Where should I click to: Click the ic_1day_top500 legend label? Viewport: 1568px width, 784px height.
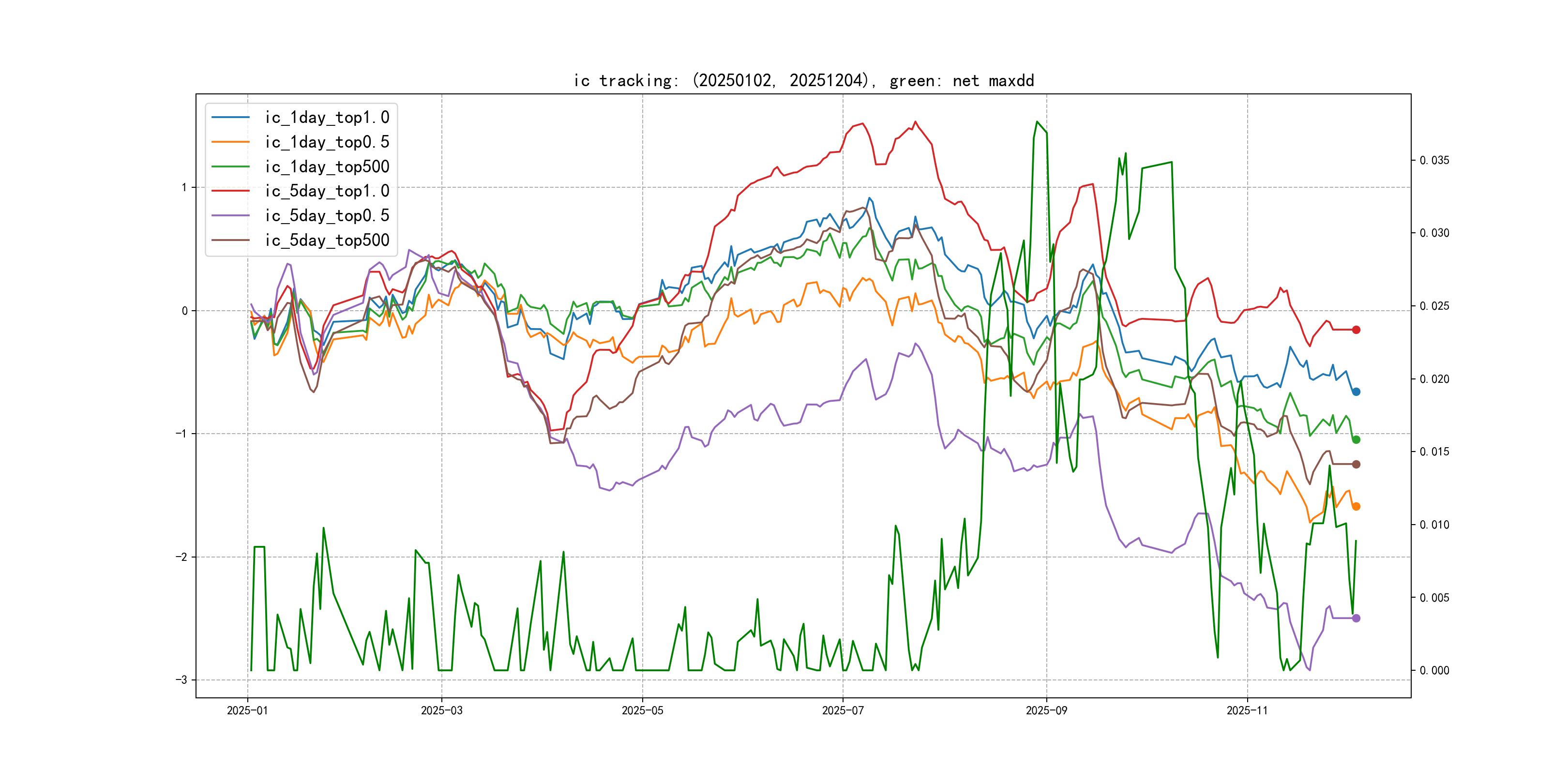pyautogui.click(x=327, y=167)
